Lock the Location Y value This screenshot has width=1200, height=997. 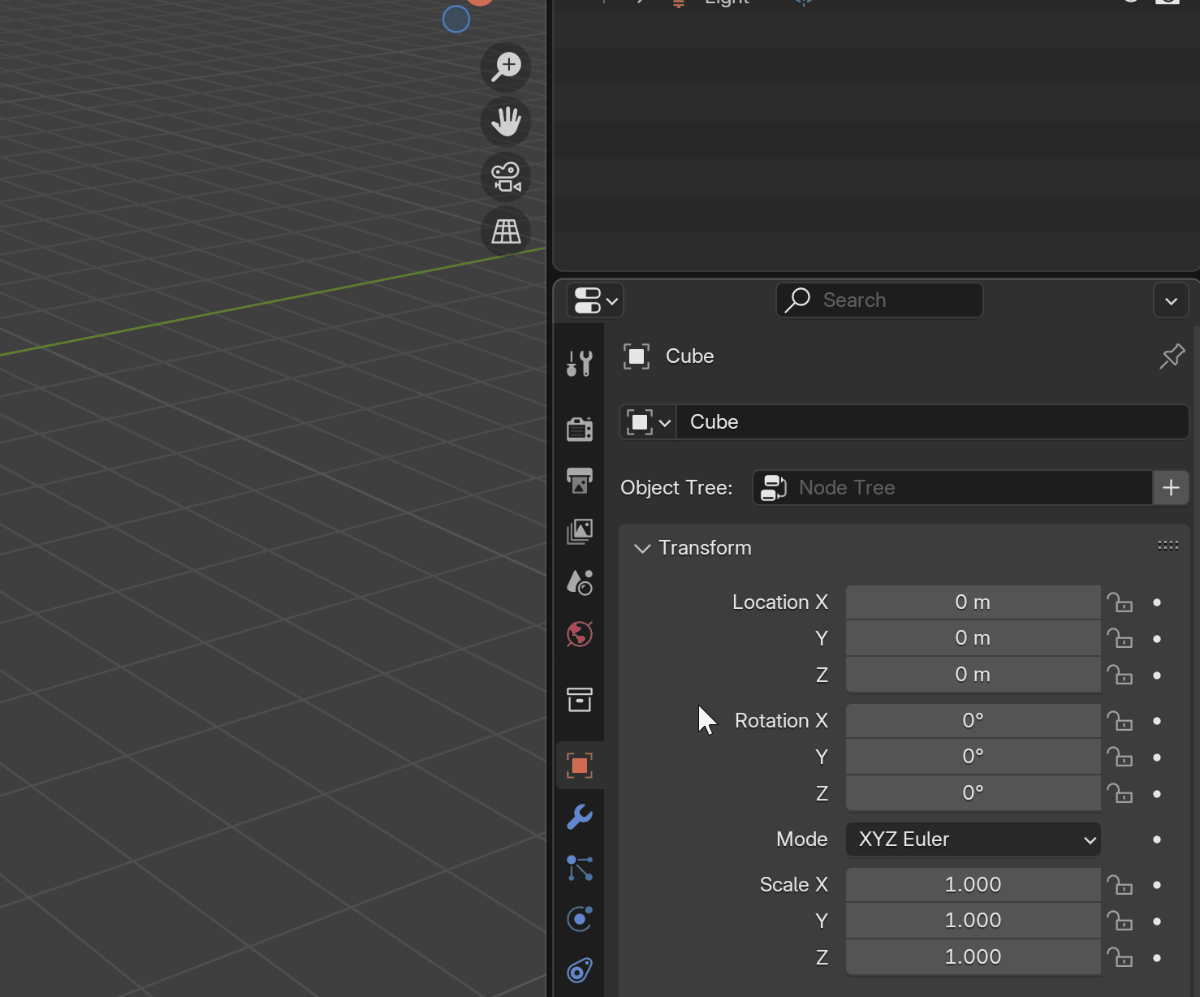pos(1119,639)
